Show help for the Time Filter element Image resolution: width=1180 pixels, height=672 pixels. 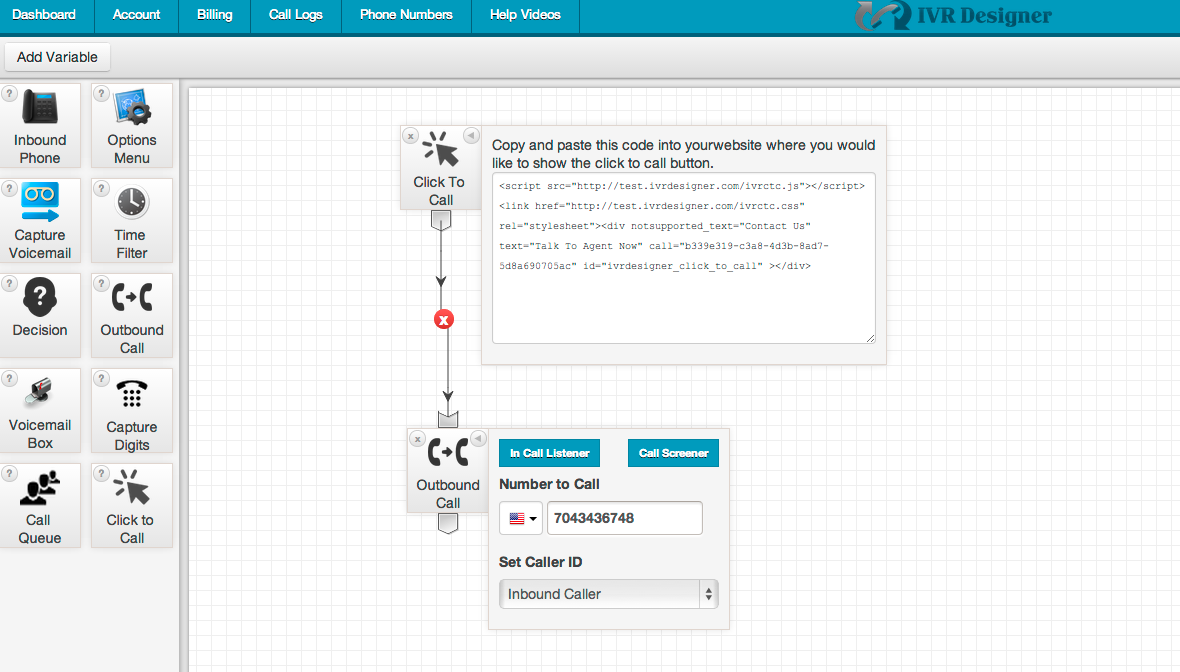(101, 188)
